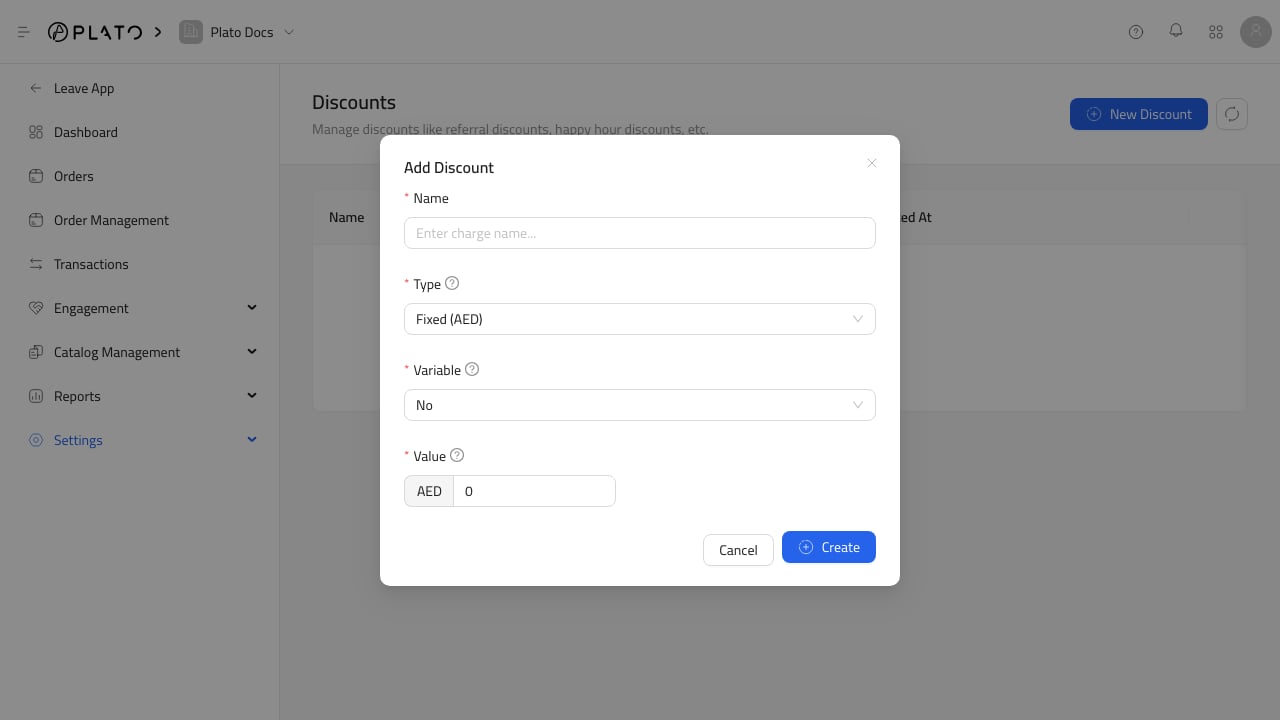Expand the Reports menu chevron

click(x=252, y=396)
